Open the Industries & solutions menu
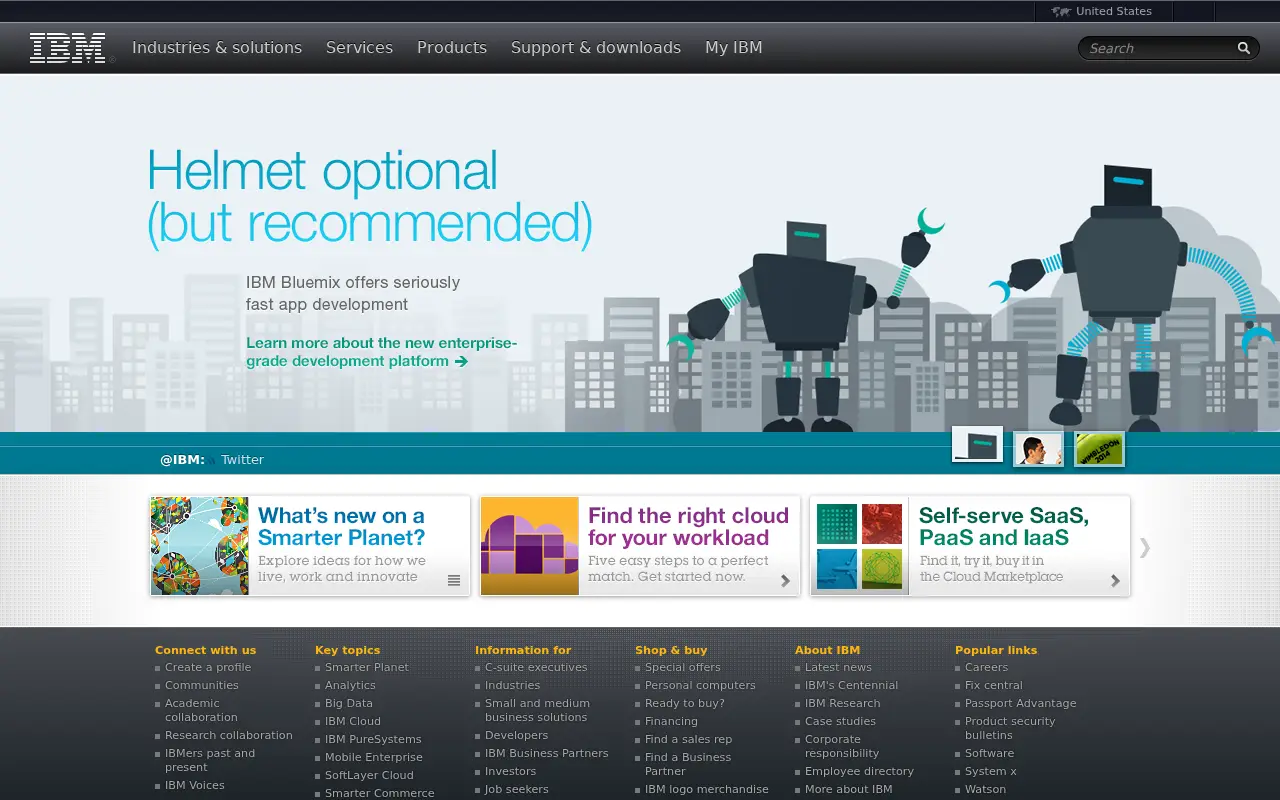Screen dimensions: 1280x800 [217, 48]
